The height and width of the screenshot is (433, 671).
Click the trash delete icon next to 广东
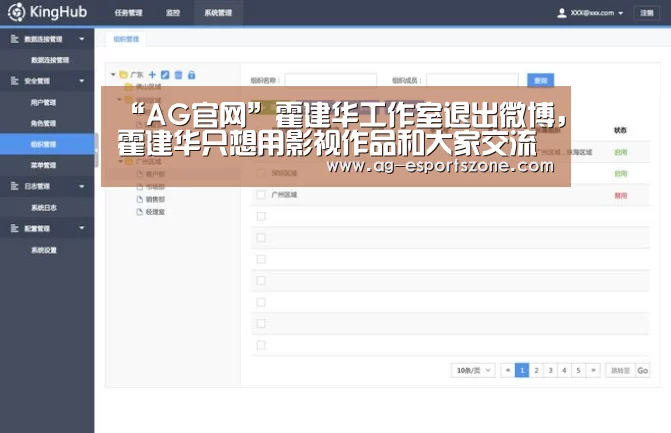tap(178, 75)
